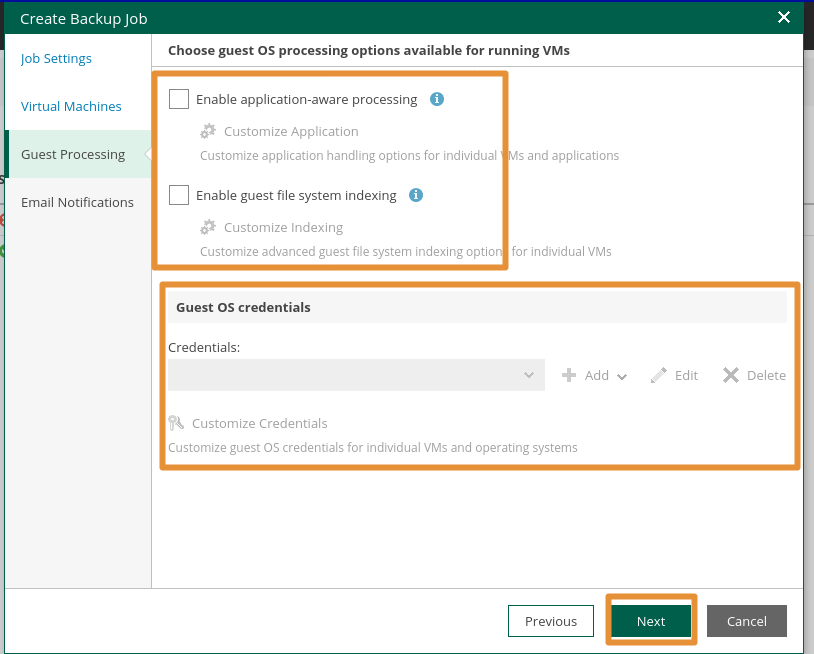
Task: Click the Customize Application gear icon
Action: pyautogui.click(x=207, y=131)
